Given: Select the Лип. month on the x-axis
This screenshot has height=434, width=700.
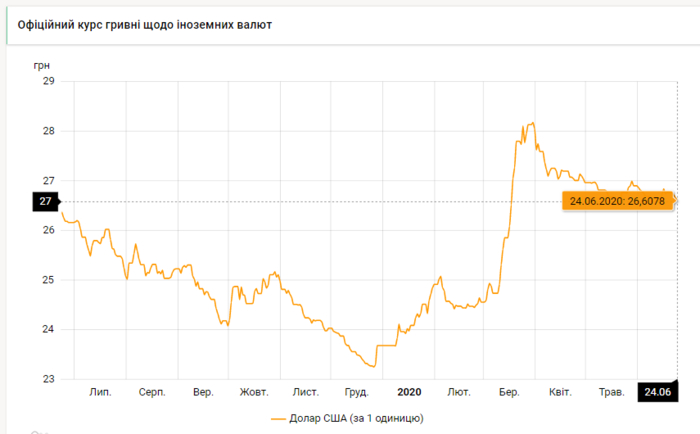Looking at the screenshot, I should coord(100,392).
